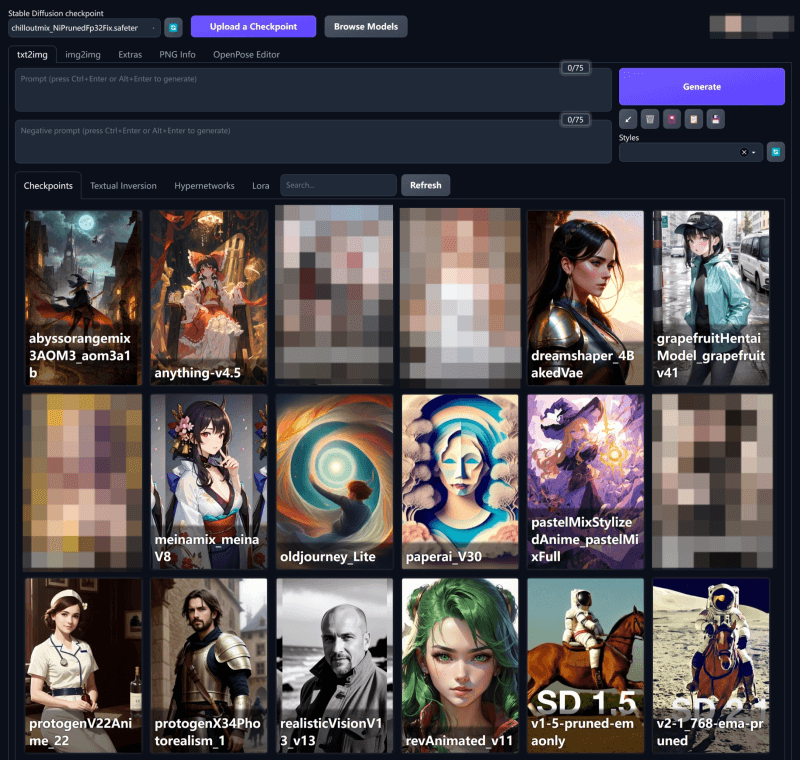Clear selected styles with the x icon
Image resolution: width=800 pixels, height=760 pixels.
744,152
